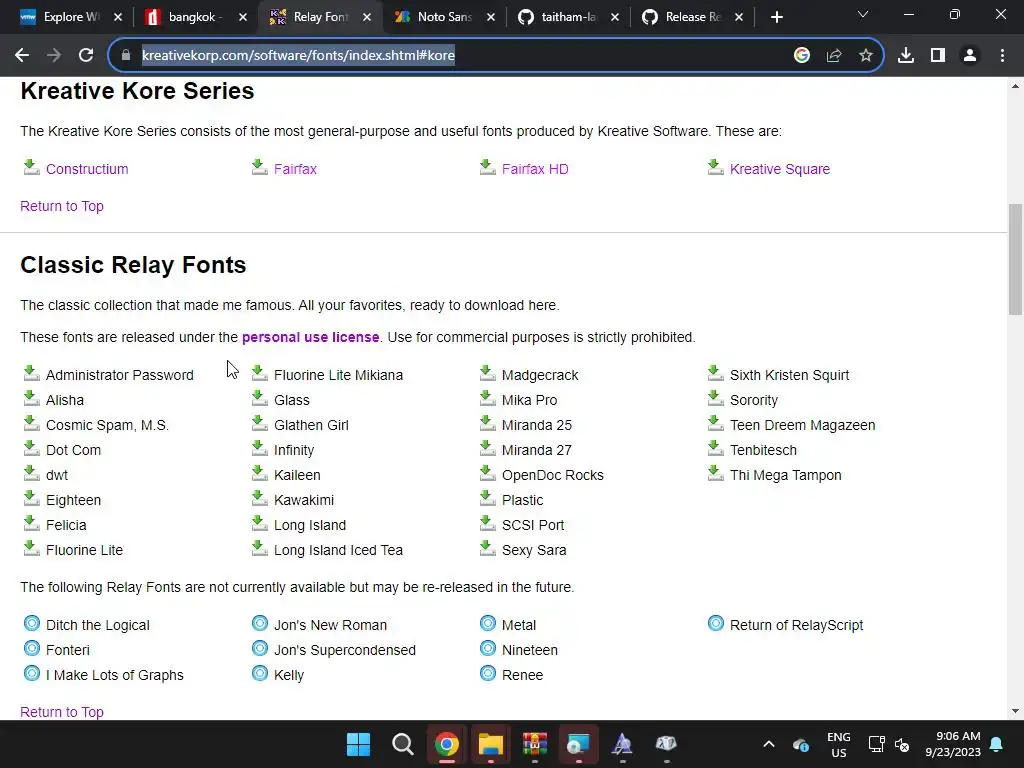Click the download icon next to Glathen Girl
The image size is (1024, 768).
259,423
